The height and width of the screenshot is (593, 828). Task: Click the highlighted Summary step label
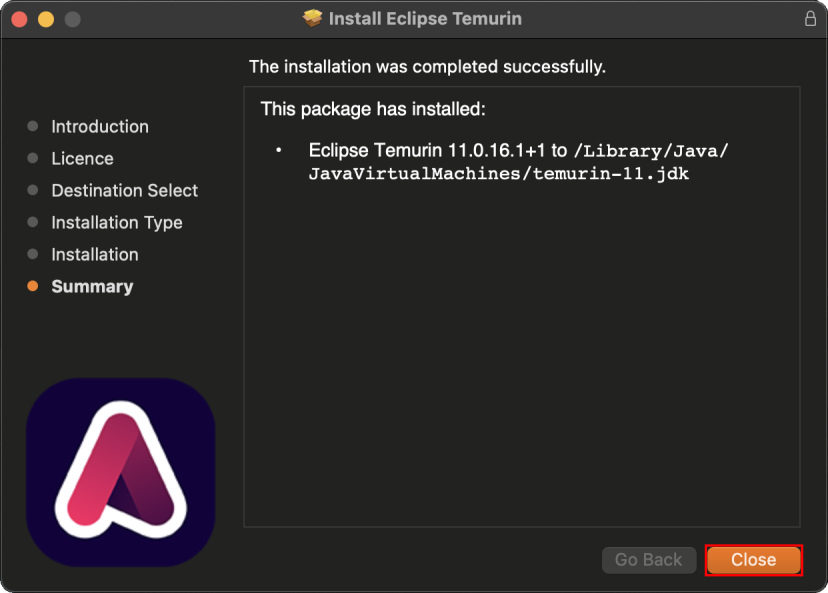click(x=92, y=286)
